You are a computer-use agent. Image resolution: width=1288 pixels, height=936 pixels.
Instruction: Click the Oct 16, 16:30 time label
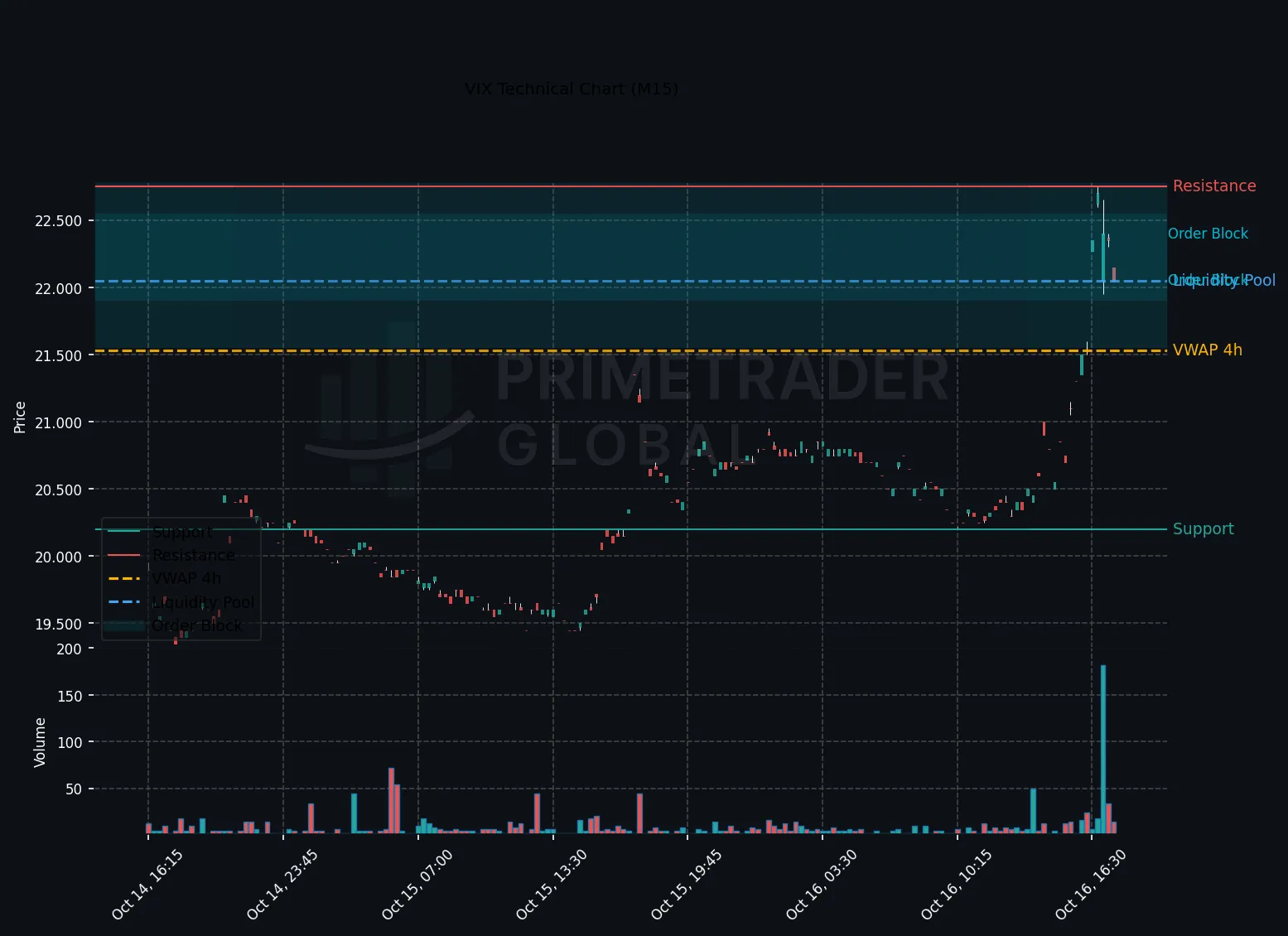point(1090,884)
